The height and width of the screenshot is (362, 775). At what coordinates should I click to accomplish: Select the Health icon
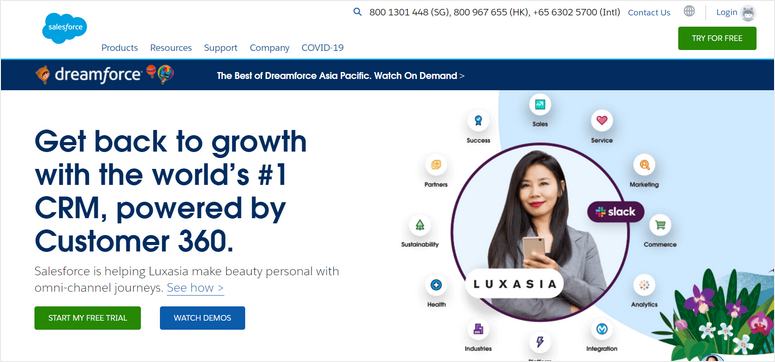click(x=436, y=285)
